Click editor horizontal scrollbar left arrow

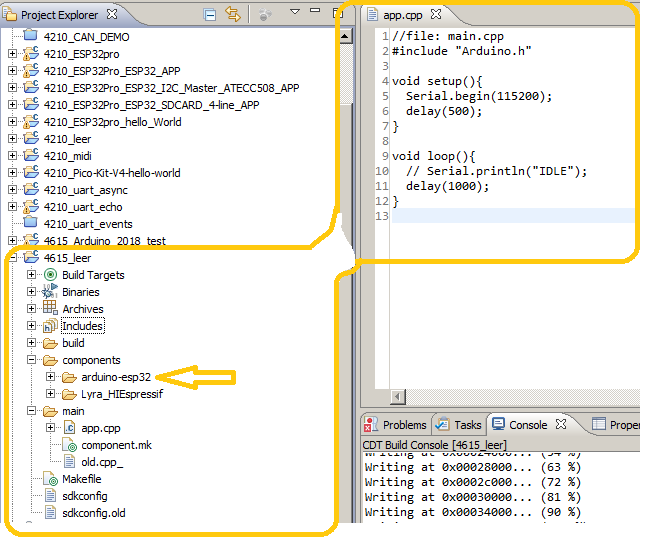[x=398, y=397]
